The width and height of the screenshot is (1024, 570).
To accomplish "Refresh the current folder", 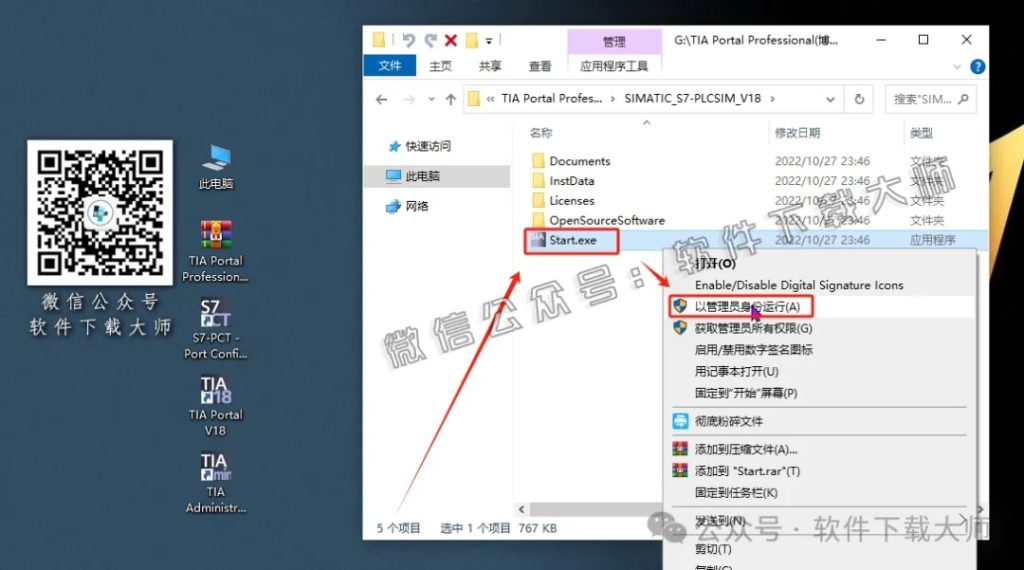I will coord(859,99).
